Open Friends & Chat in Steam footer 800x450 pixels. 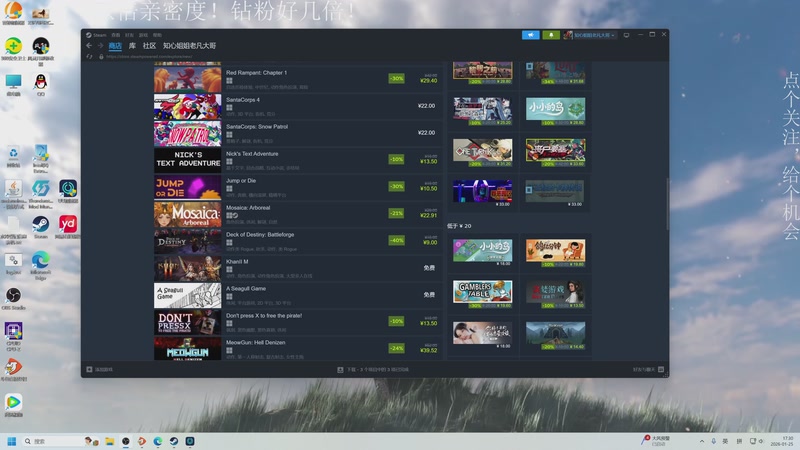[x=648, y=369]
